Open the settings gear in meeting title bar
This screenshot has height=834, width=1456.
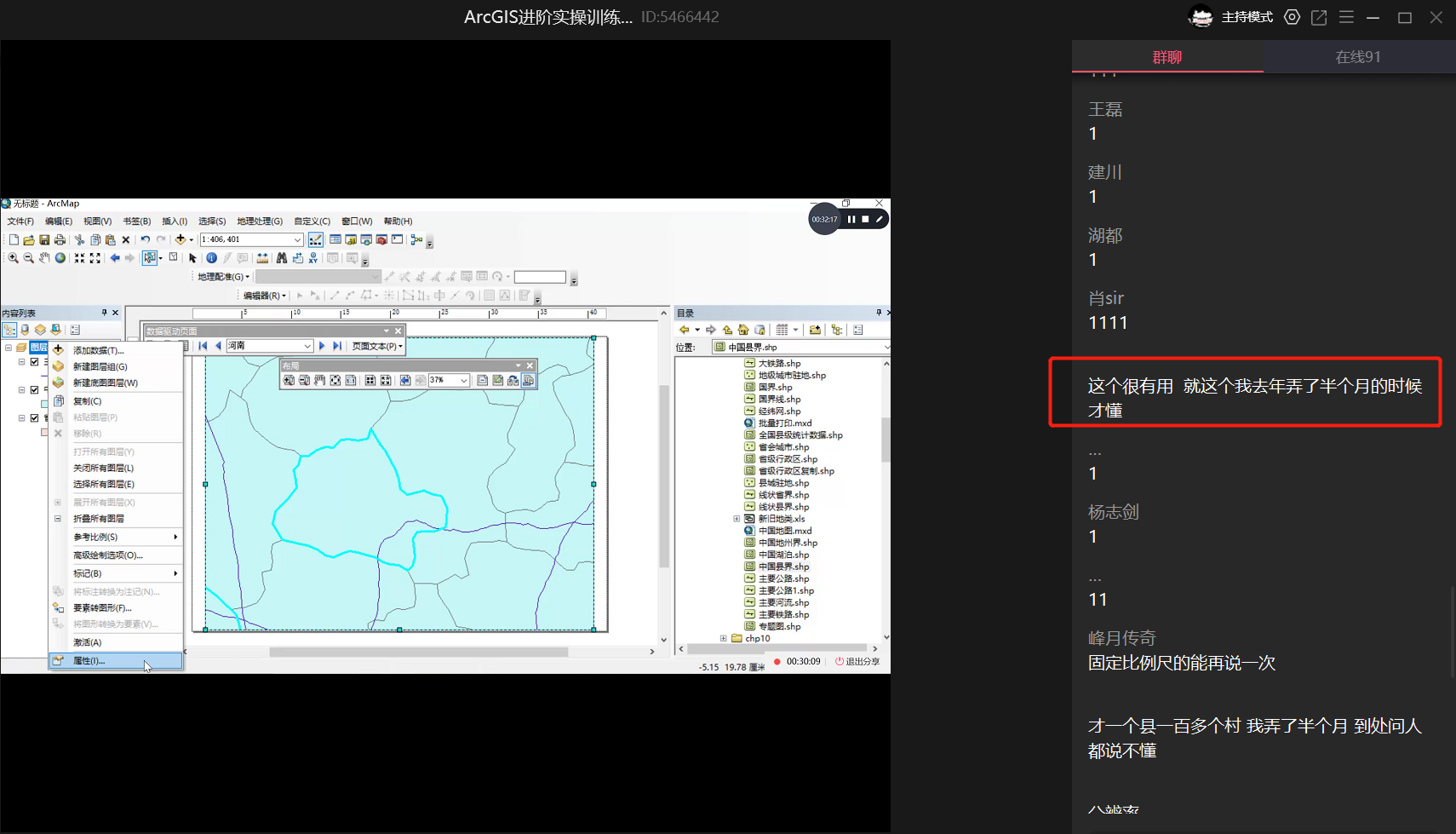[1292, 17]
